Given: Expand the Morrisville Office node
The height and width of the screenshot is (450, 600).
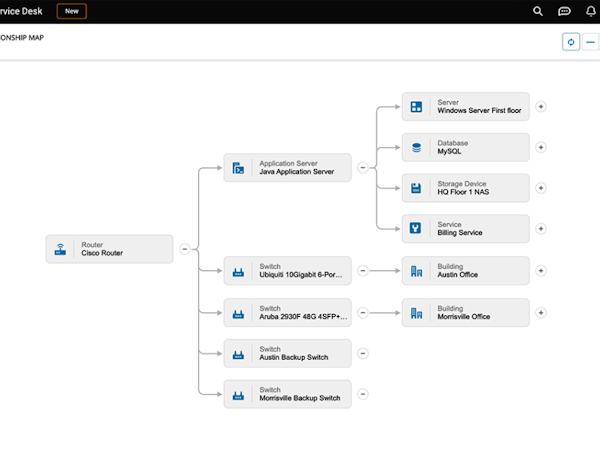Looking at the screenshot, I should pos(541,312).
